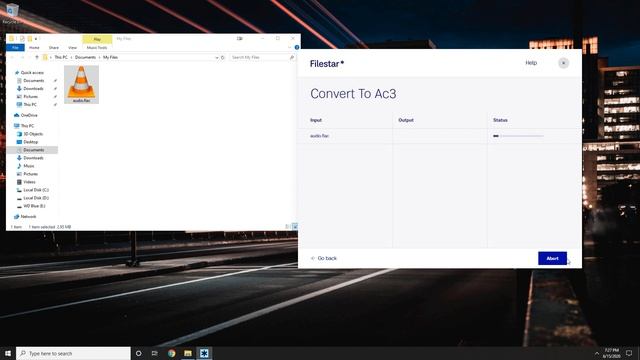The height and width of the screenshot is (360, 640).
Task: Open Downloads under This PC
Action: click(33, 158)
